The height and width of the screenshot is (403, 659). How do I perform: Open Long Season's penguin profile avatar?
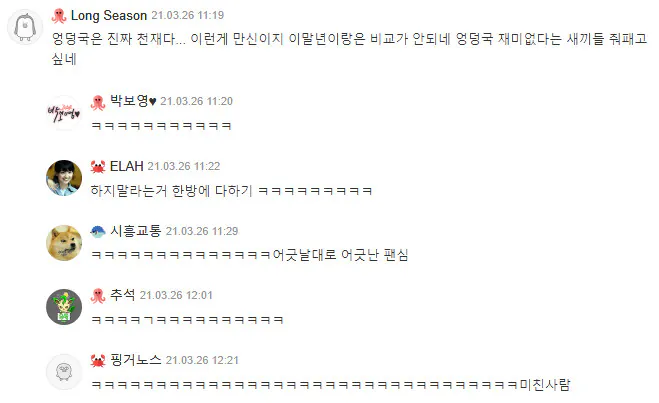coord(25,27)
